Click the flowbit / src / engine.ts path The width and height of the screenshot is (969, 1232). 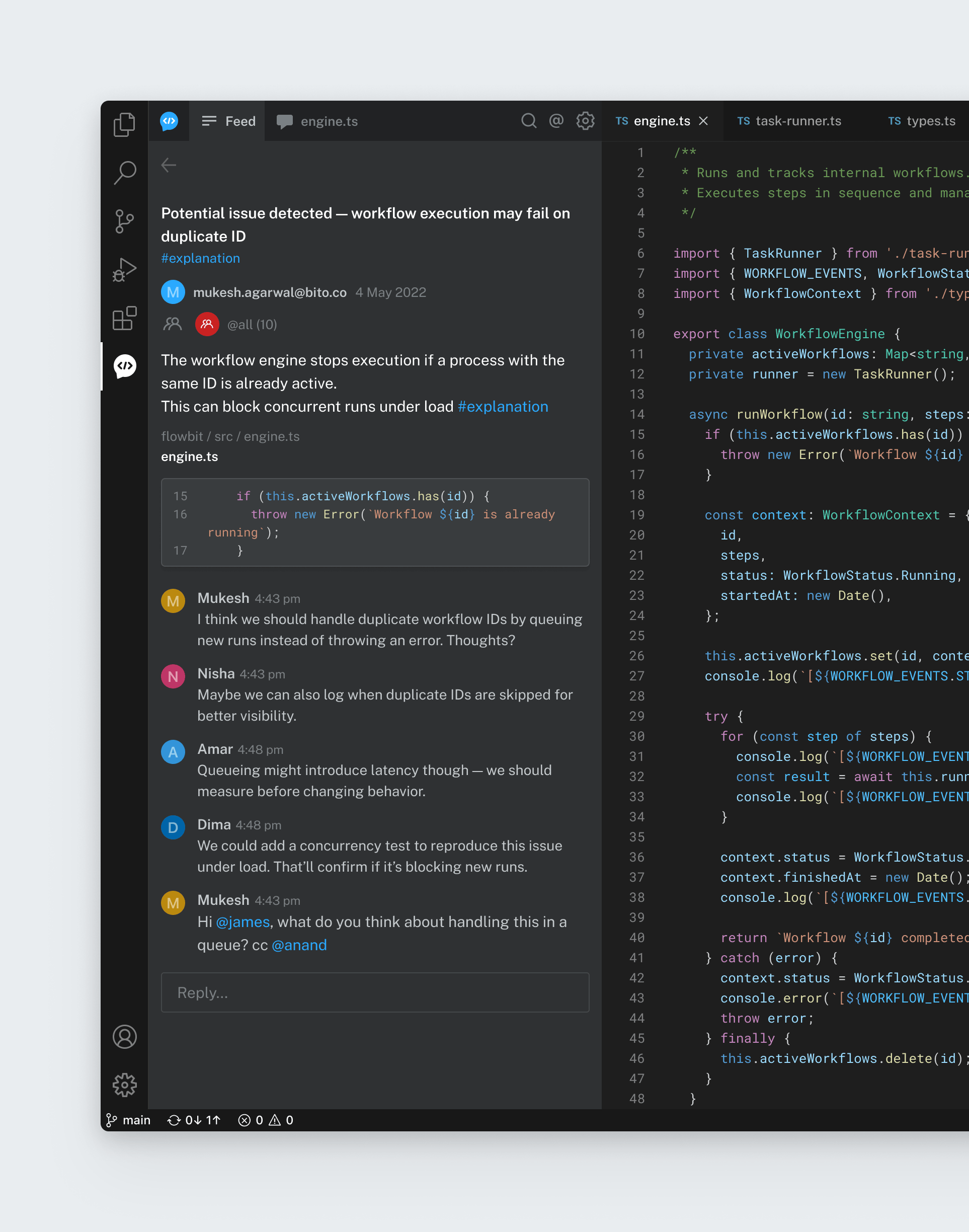pyautogui.click(x=230, y=436)
